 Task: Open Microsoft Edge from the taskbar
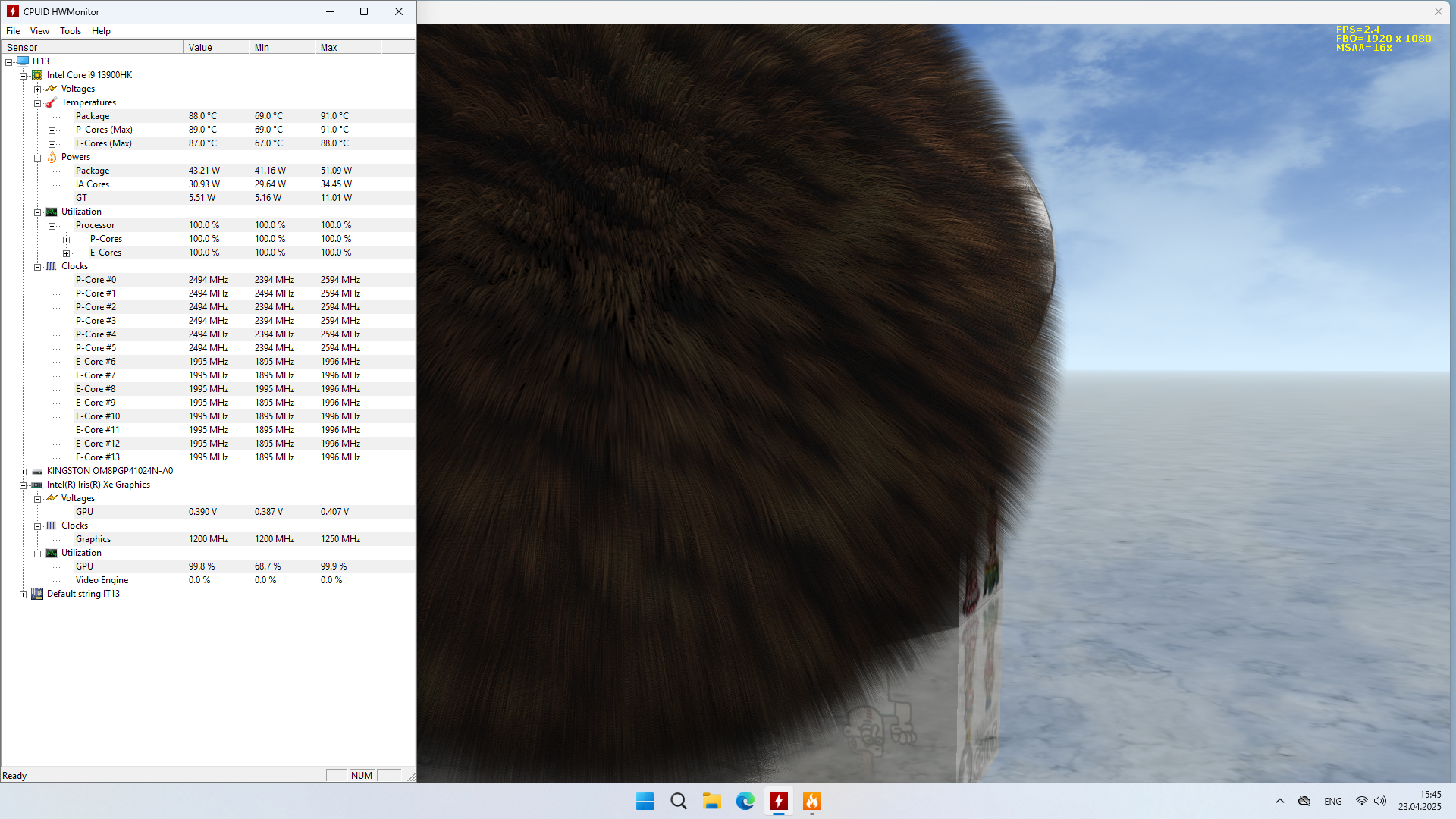click(745, 801)
